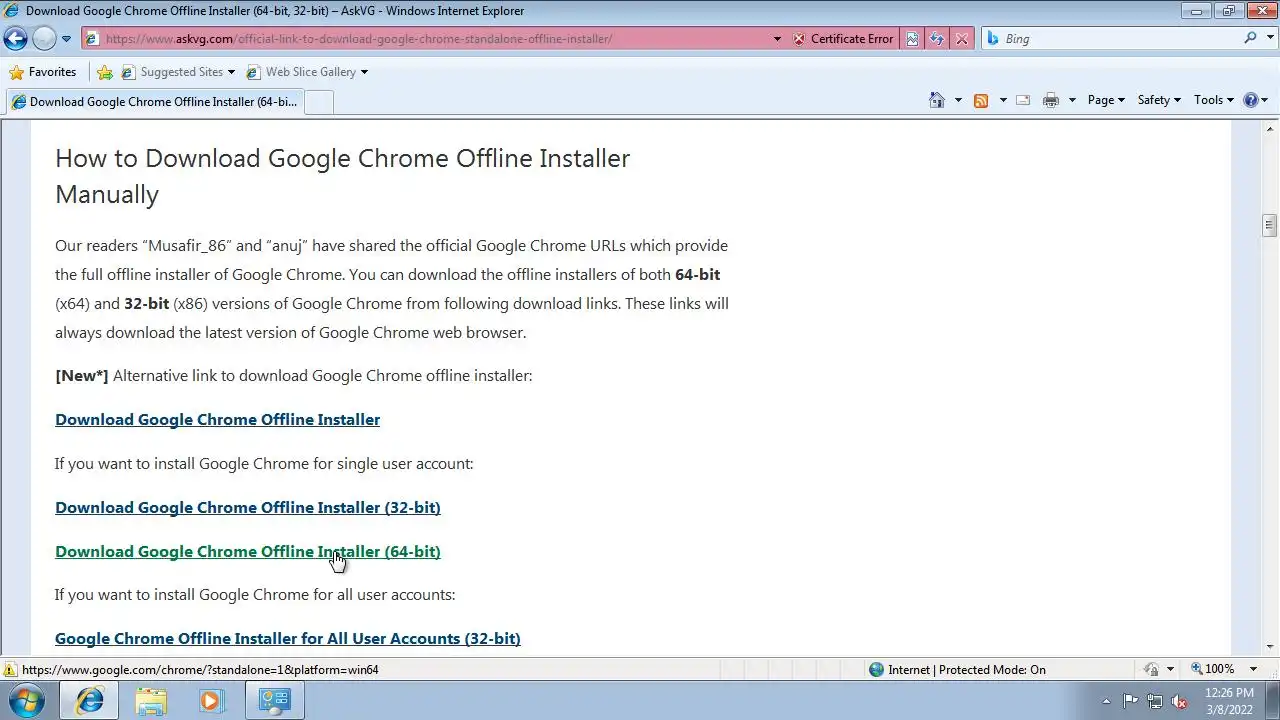Expand the address bar autocomplete dropdown

click(x=777, y=39)
